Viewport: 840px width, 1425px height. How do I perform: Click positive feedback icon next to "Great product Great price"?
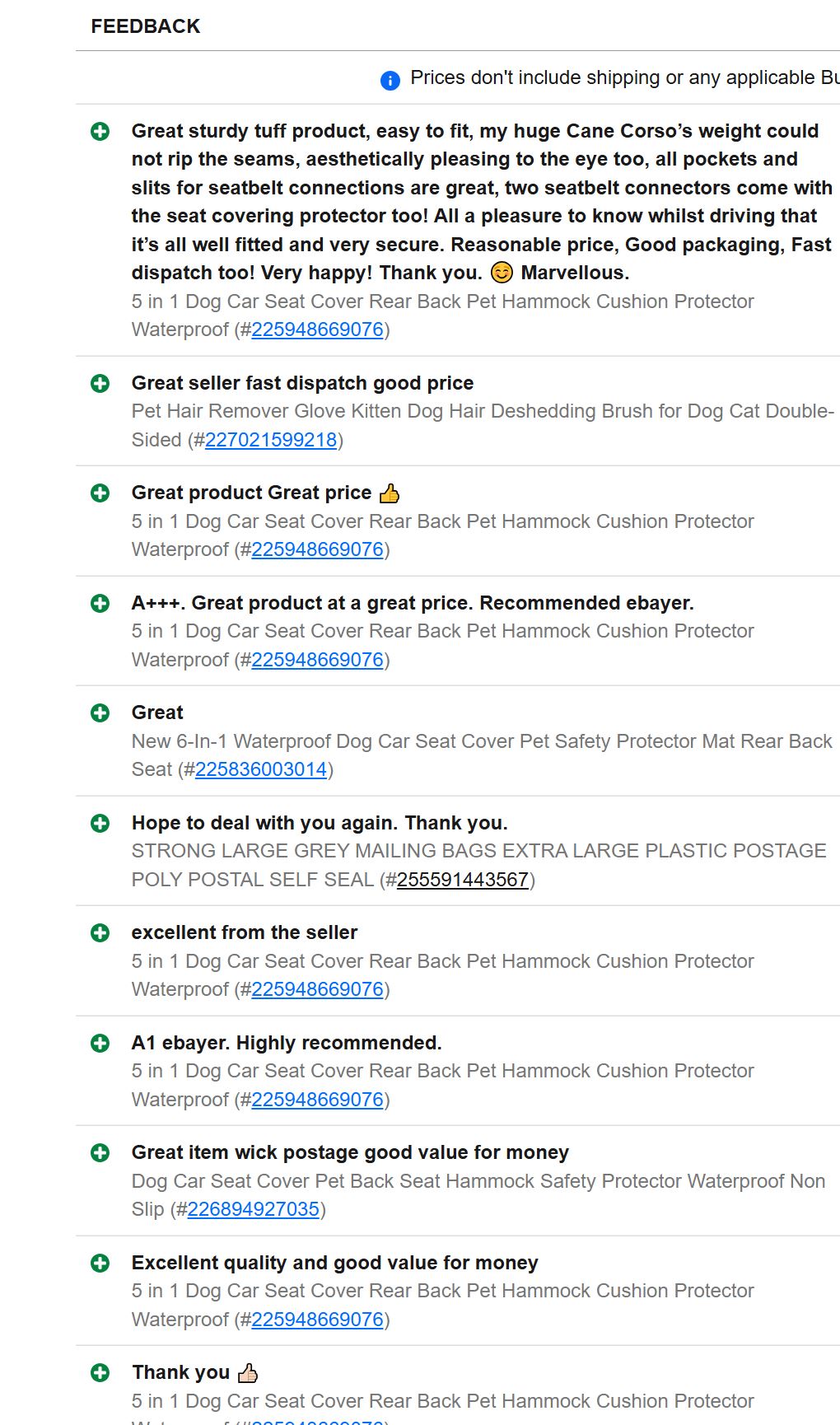click(x=100, y=493)
